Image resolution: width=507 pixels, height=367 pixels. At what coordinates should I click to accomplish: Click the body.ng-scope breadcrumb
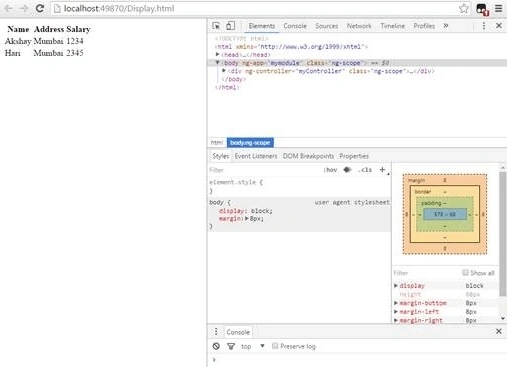250,143
